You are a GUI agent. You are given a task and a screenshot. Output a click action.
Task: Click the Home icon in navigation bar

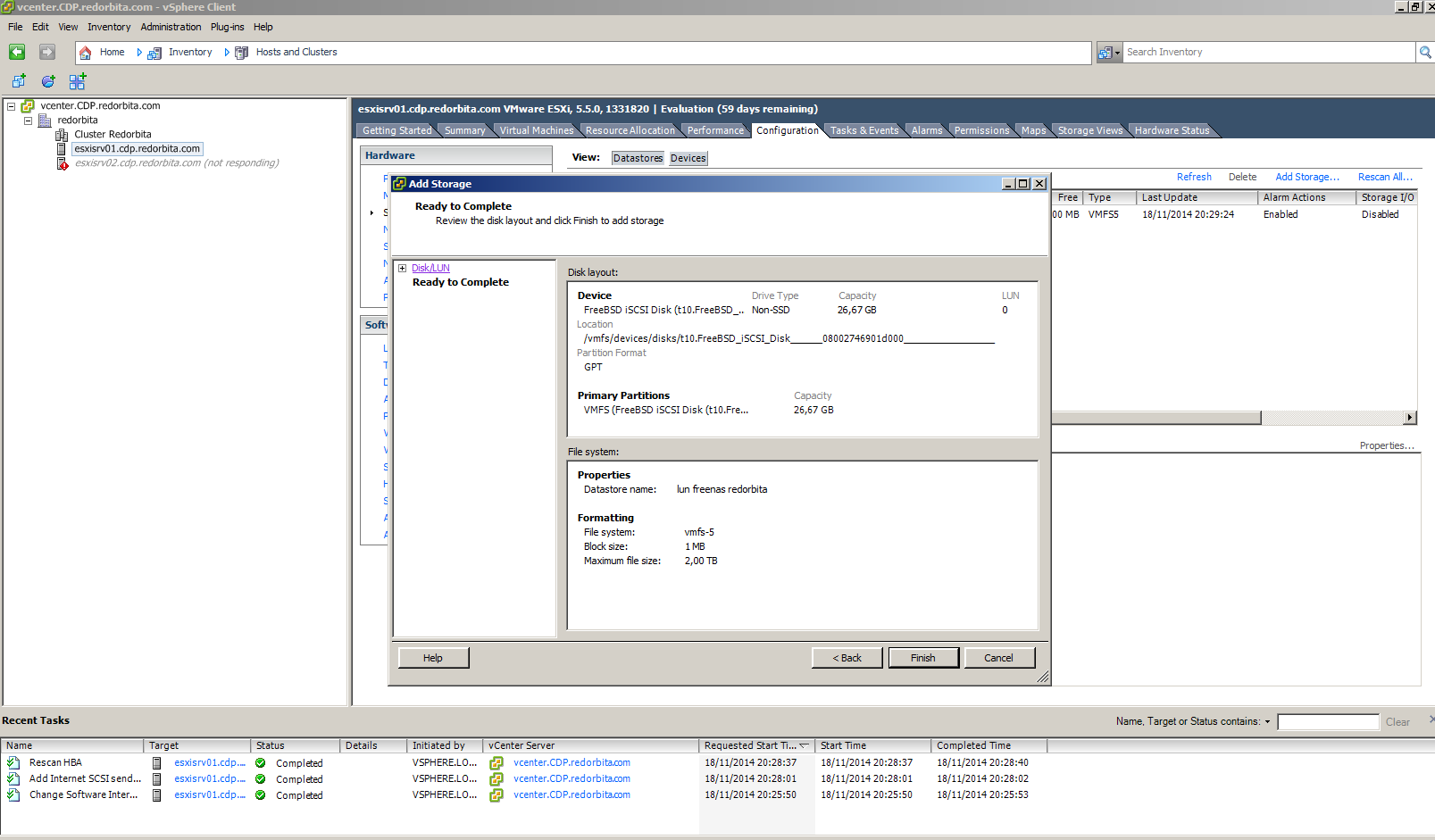(86, 53)
